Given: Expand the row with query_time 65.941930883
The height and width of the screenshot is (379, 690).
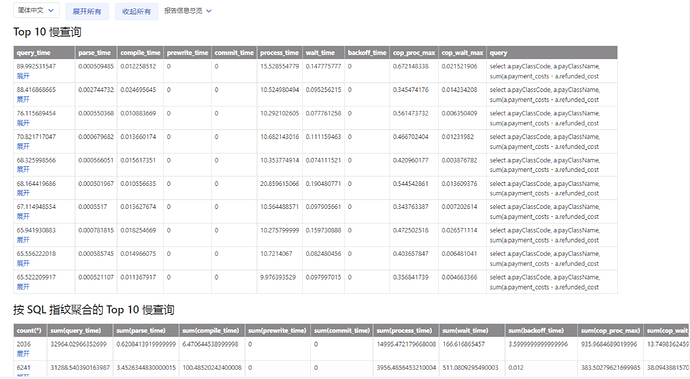Looking at the screenshot, I should (x=23, y=240).
